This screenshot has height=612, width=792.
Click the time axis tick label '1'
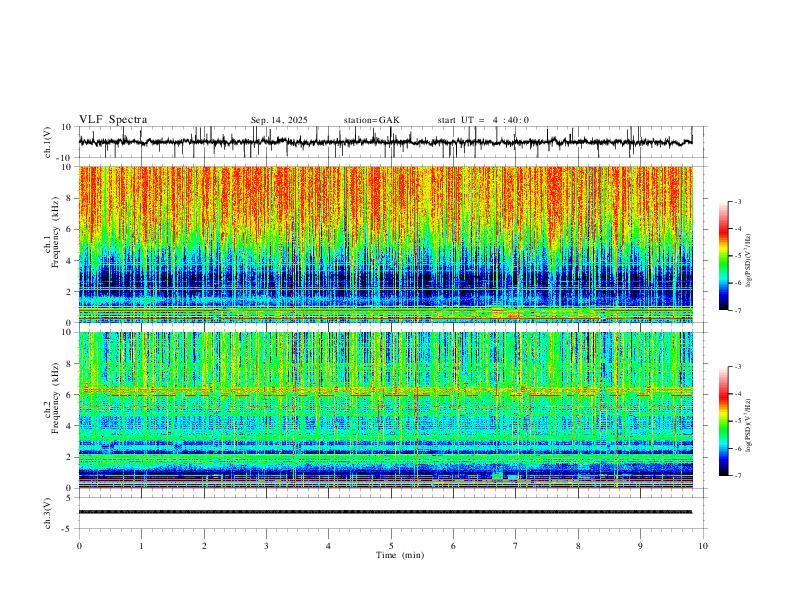[x=141, y=546]
